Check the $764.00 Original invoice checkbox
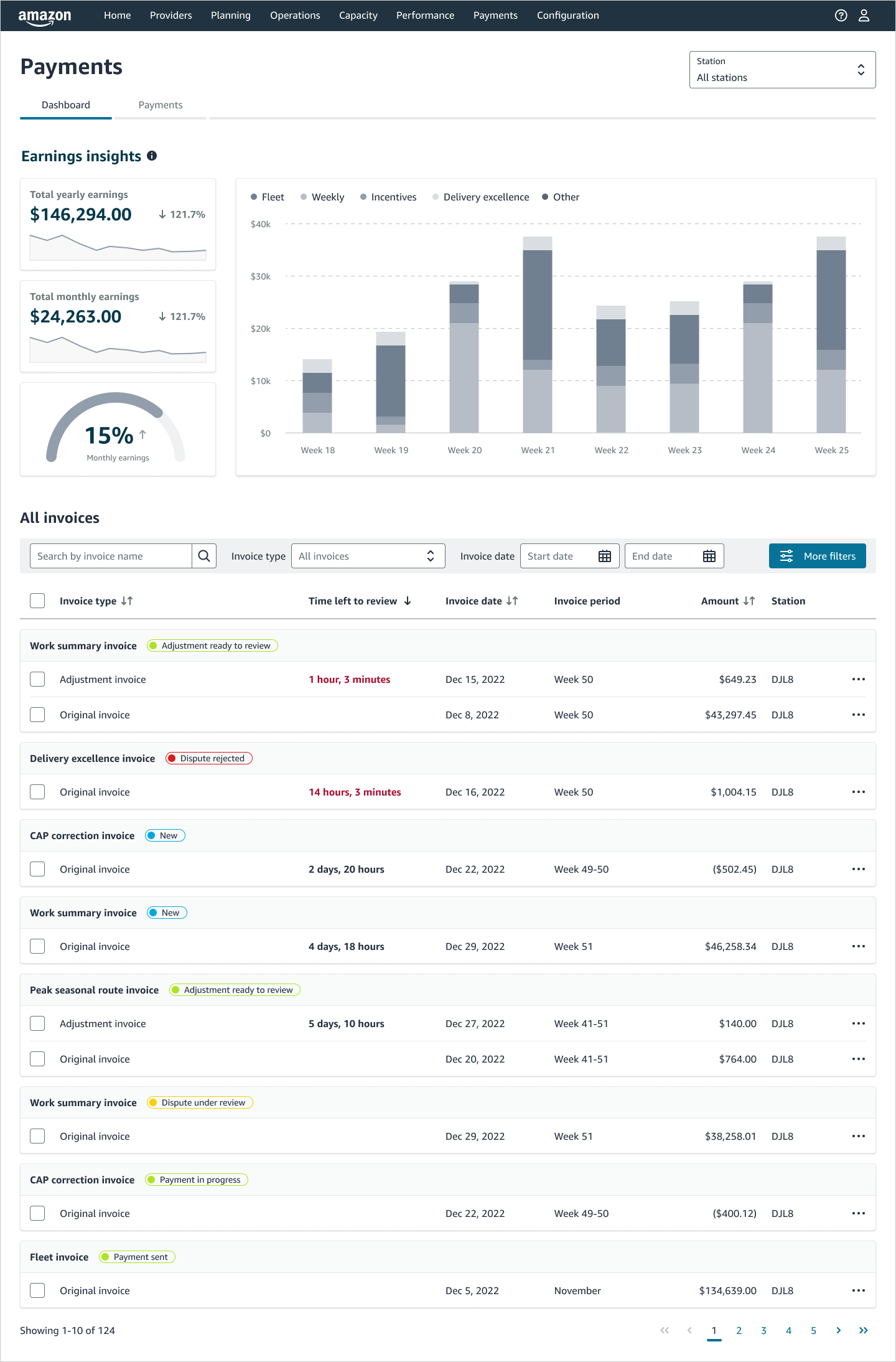The image size is (896, 1362). coord(37,1059)
